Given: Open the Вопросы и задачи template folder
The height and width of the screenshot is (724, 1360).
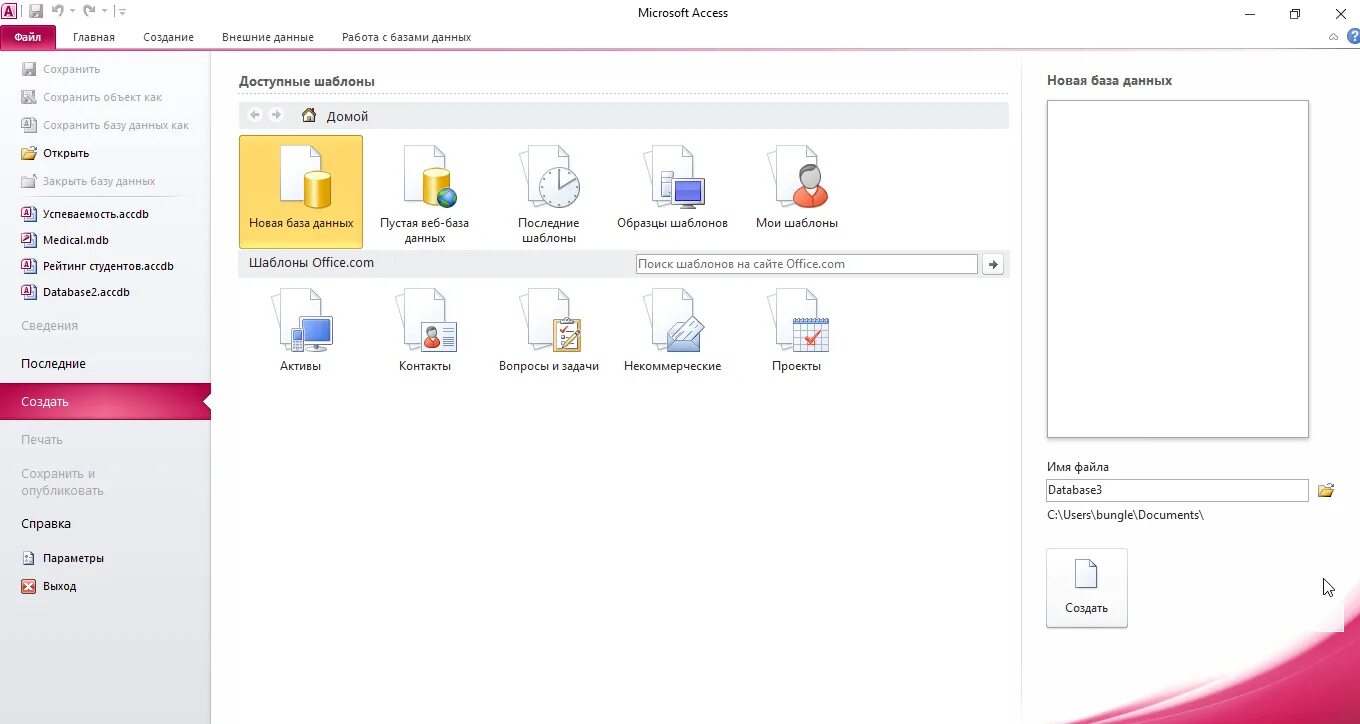Looking at the screenshot, I should [x=549, y=331].
